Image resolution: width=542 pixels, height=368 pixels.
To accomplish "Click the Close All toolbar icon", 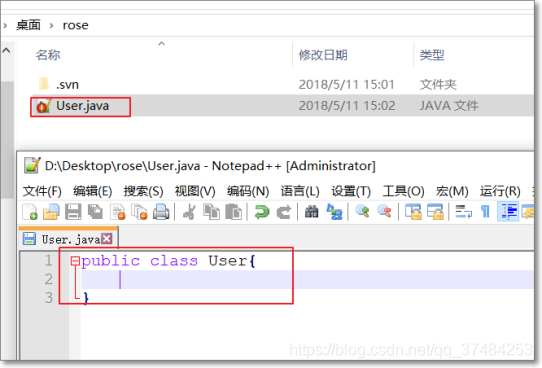I will 139,211.
